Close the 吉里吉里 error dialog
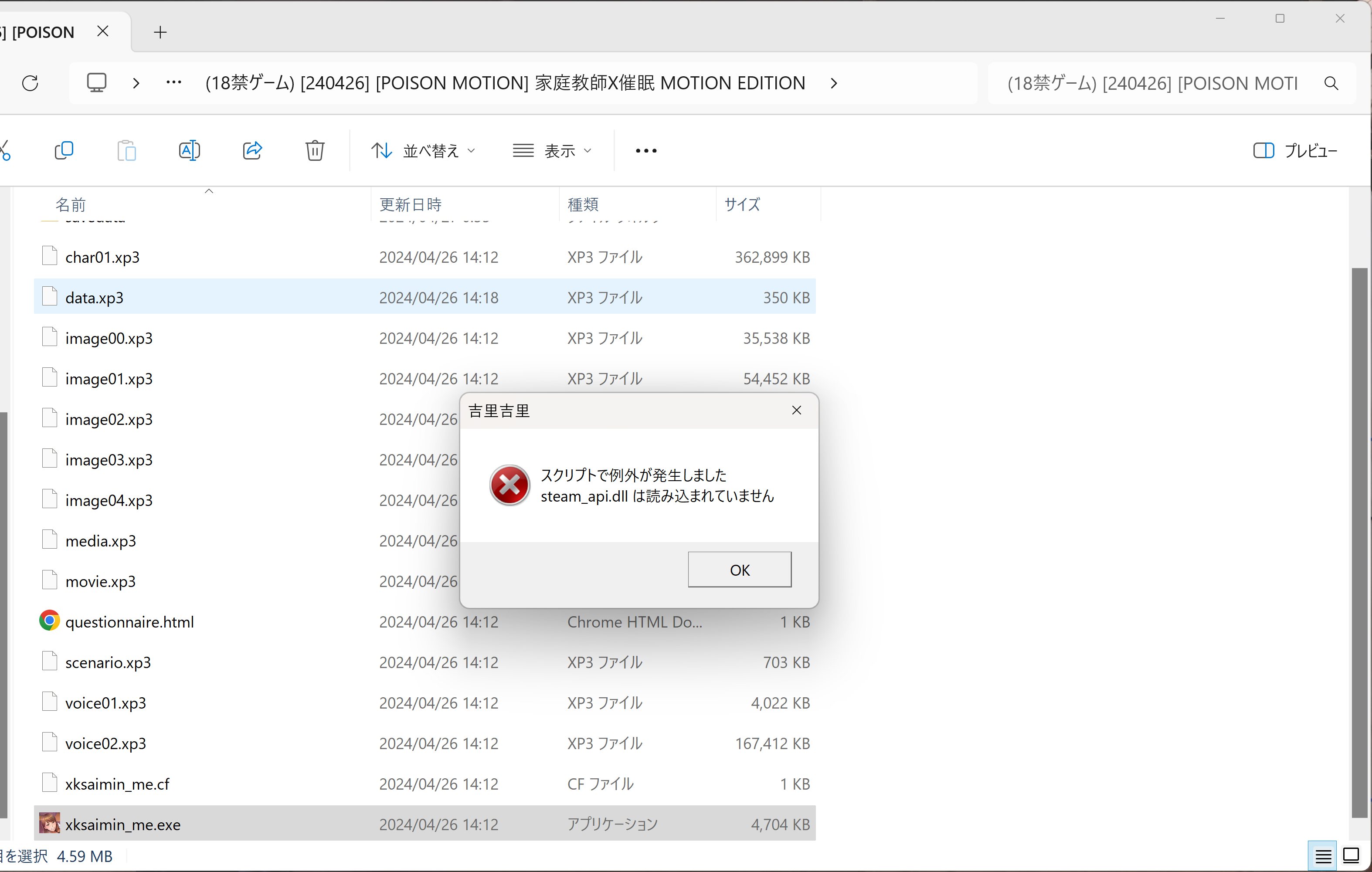Screen dimensions: 1372x872 point(797,411)
